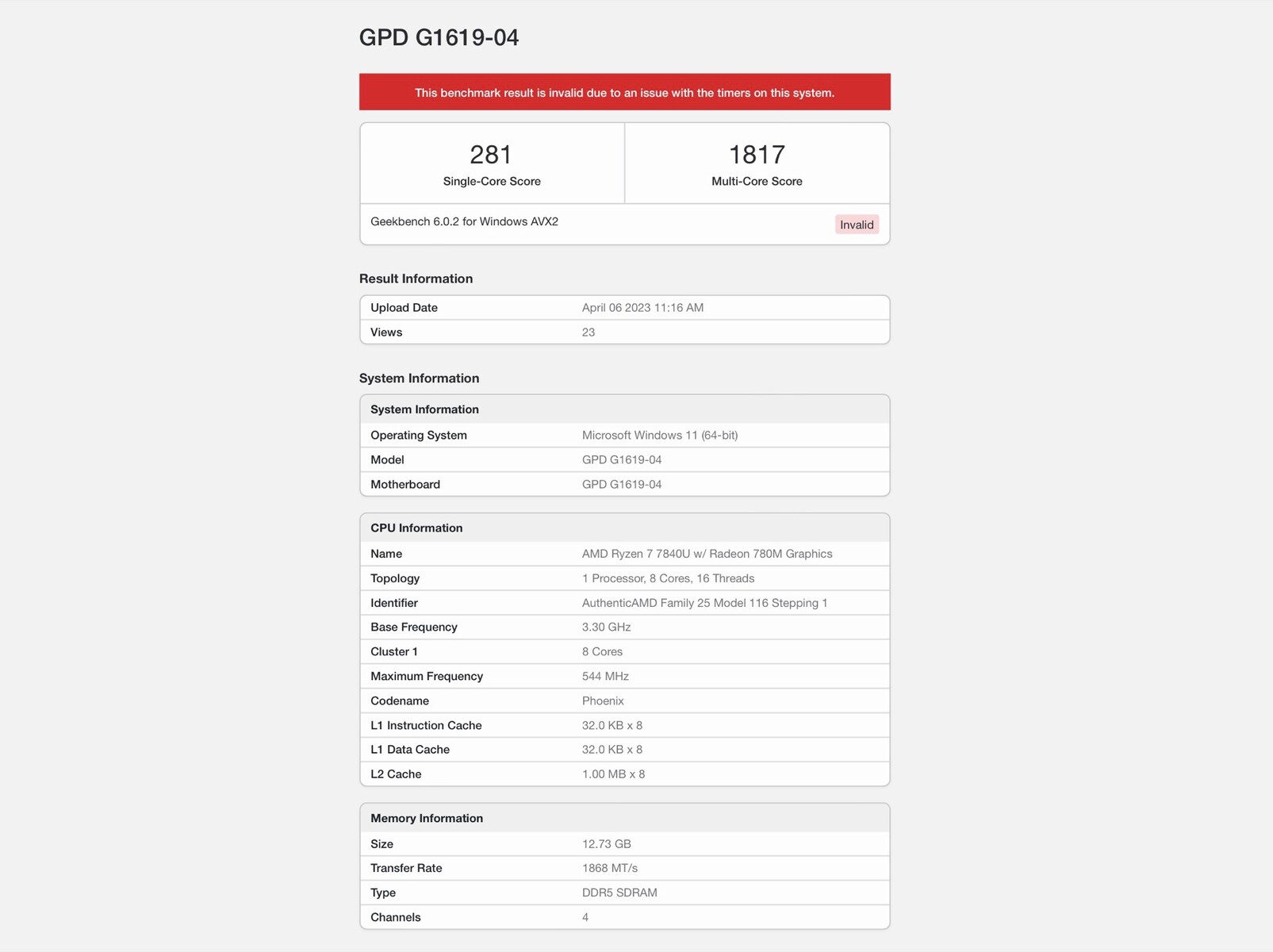The image size is (1273, 952).
Task: Select the memory size value "12.73 GB"
Action: (607, 844)
